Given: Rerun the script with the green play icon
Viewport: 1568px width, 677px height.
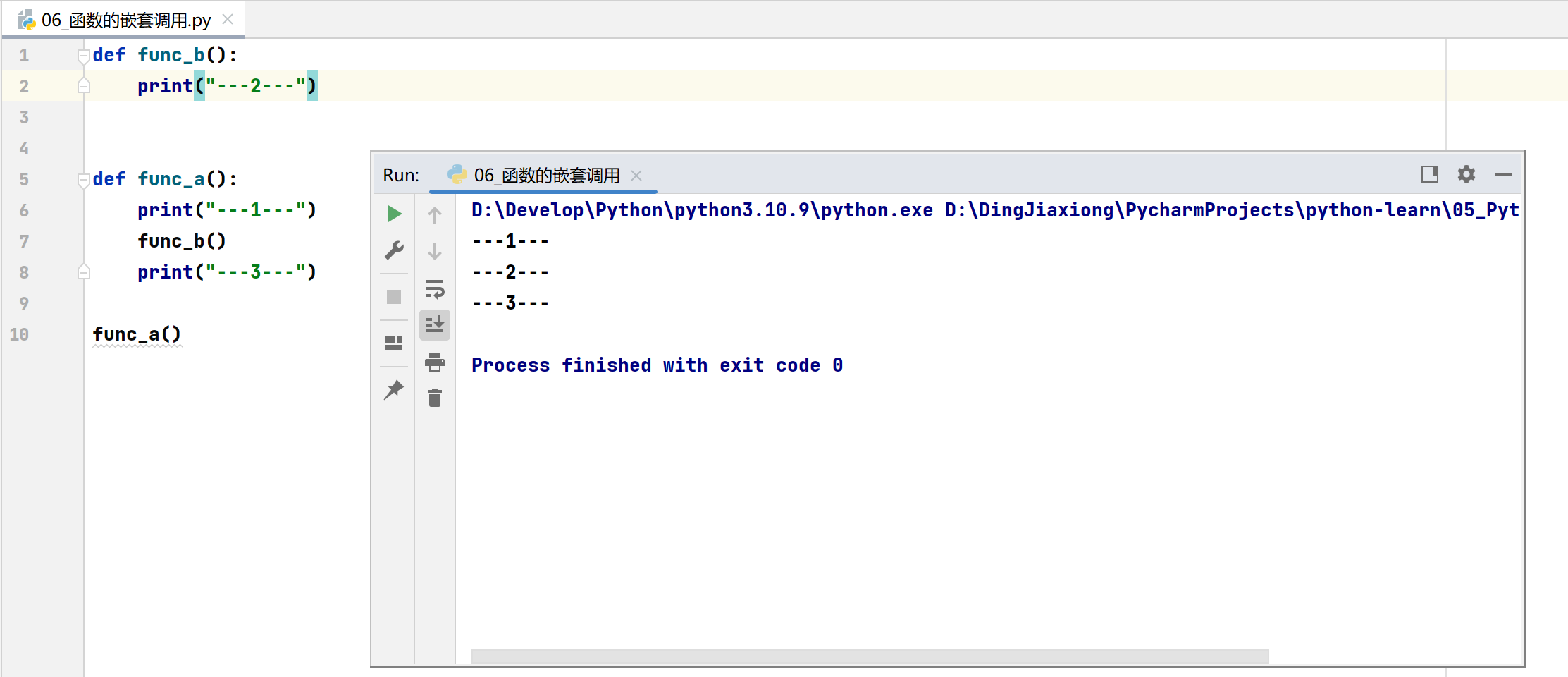Looking at the screenshot, I should pos(395,213).
